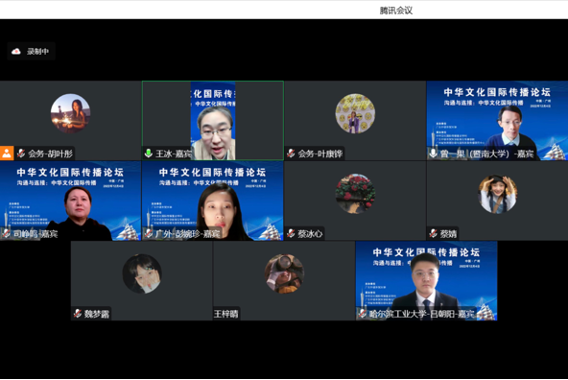This screenshot has width=568, height=380.
Task: Click muted mic icon of 蔡婧
Action: pyautogui.click(x=433, y=234)
